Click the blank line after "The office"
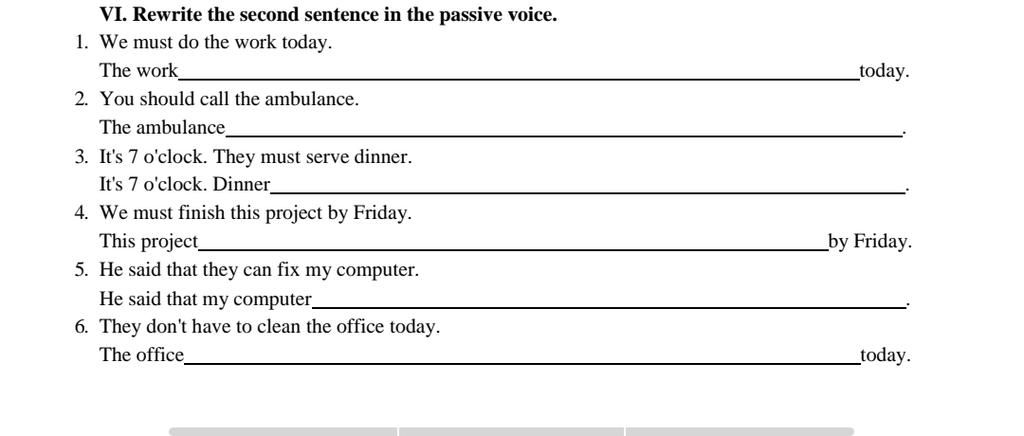This screenshot has width=1024, height=436. (x=521, y=357)
